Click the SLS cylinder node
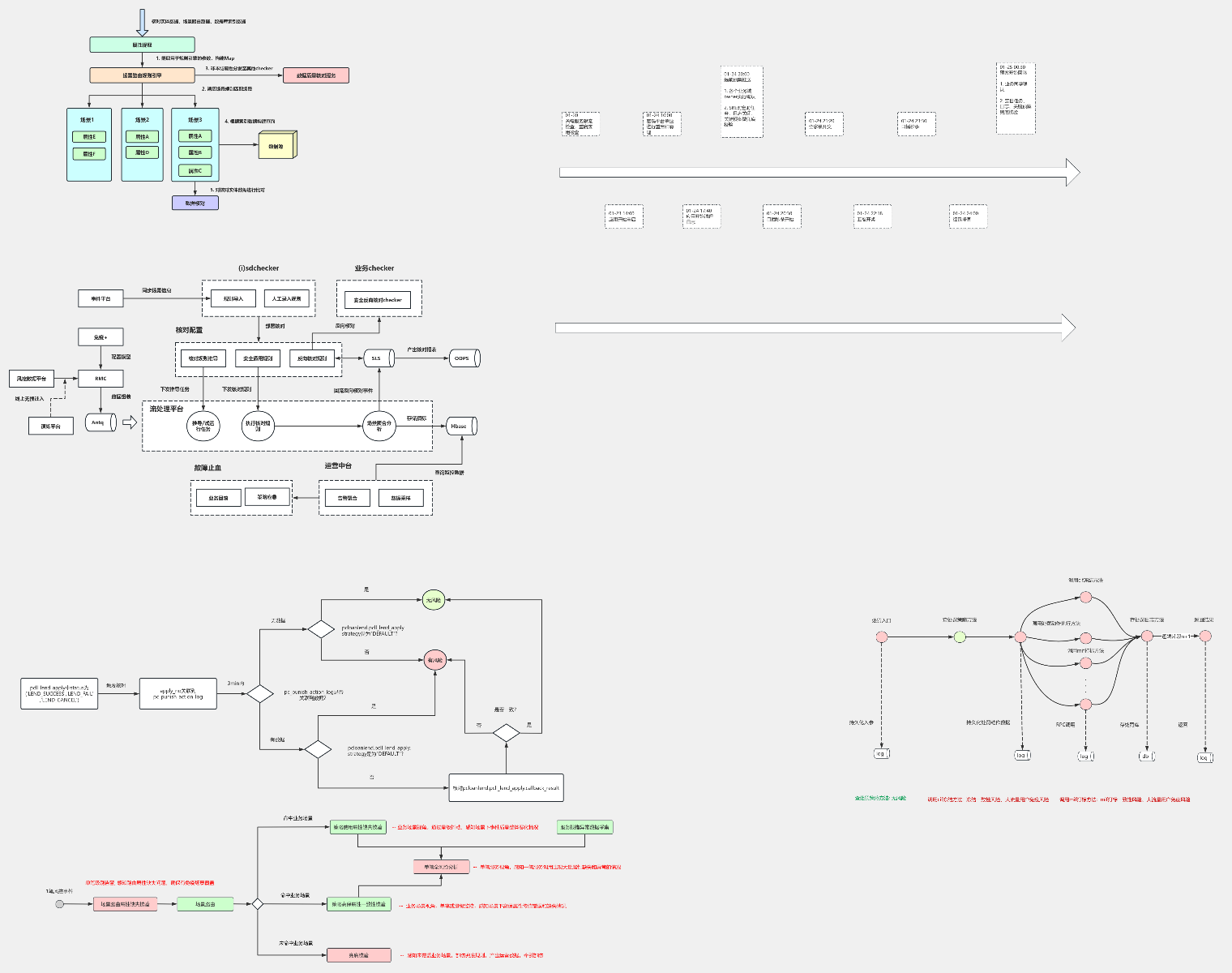Screen dimensions: 1232x973 pyautogui.click(x=378, y=358)
